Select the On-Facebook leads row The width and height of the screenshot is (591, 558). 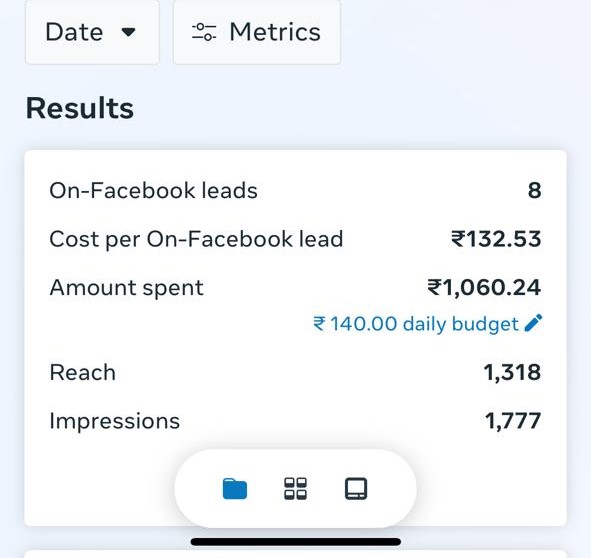coord(296,190)
